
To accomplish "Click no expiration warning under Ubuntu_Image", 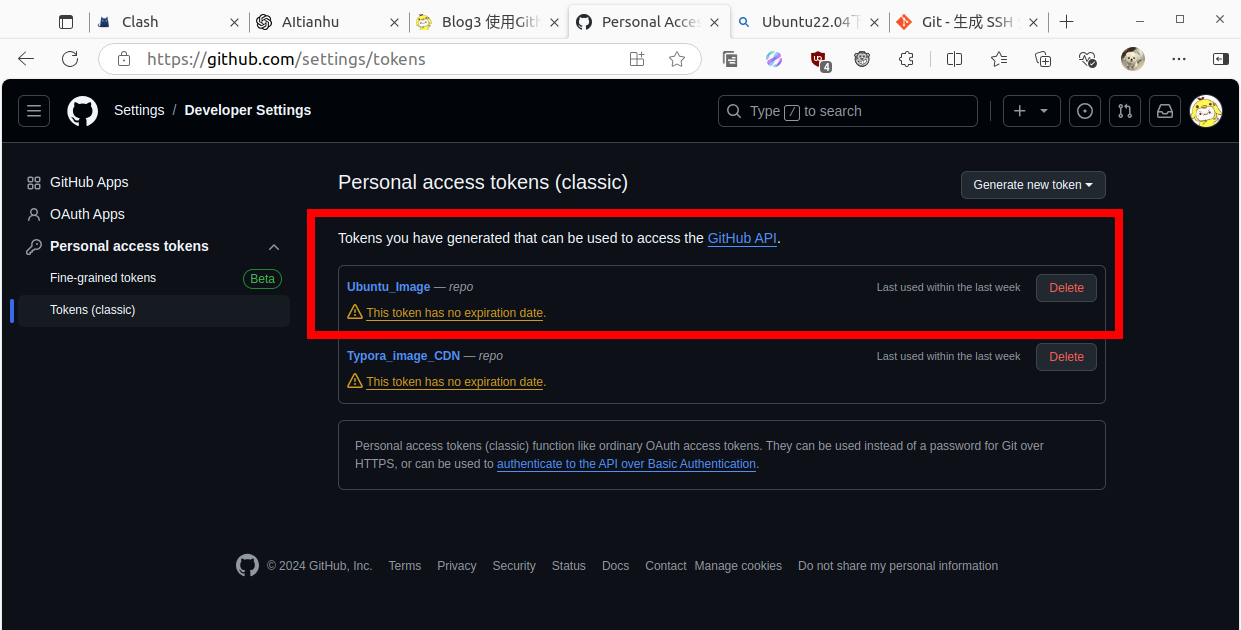I will pyautogui.click(x=454, y=313).
